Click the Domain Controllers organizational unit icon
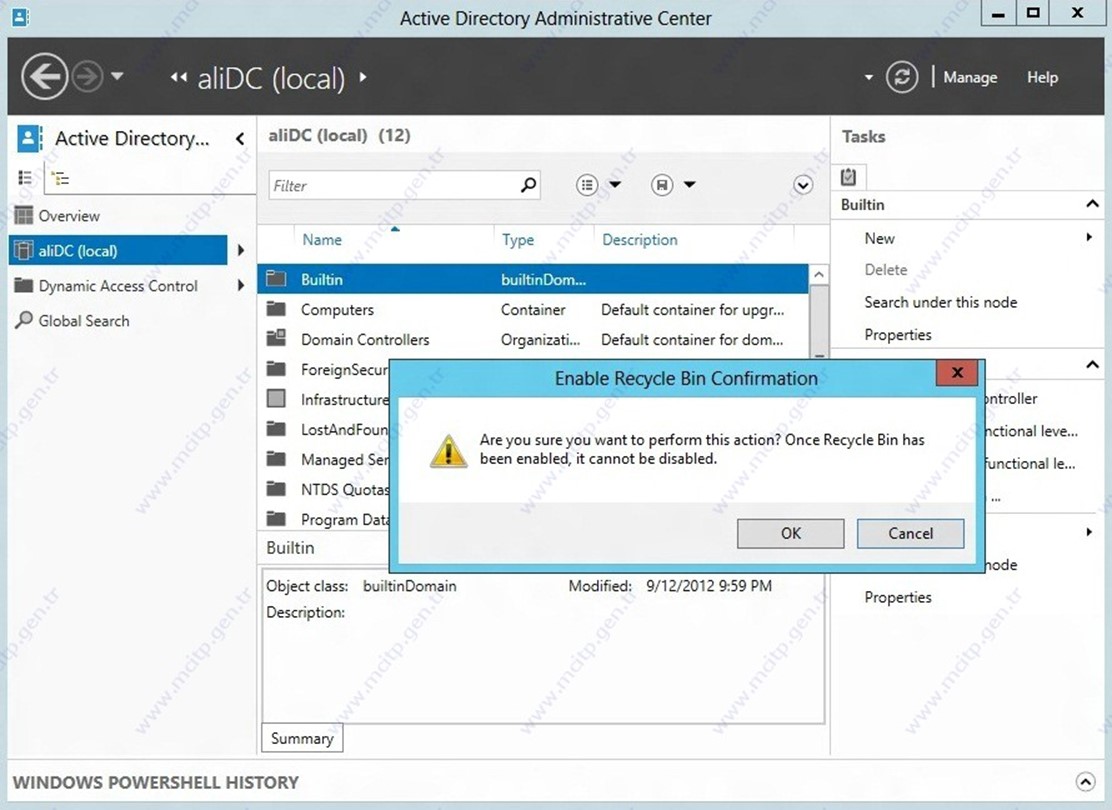The height and width of the screenshot is (810, 1112). click(x=276, y=338)
